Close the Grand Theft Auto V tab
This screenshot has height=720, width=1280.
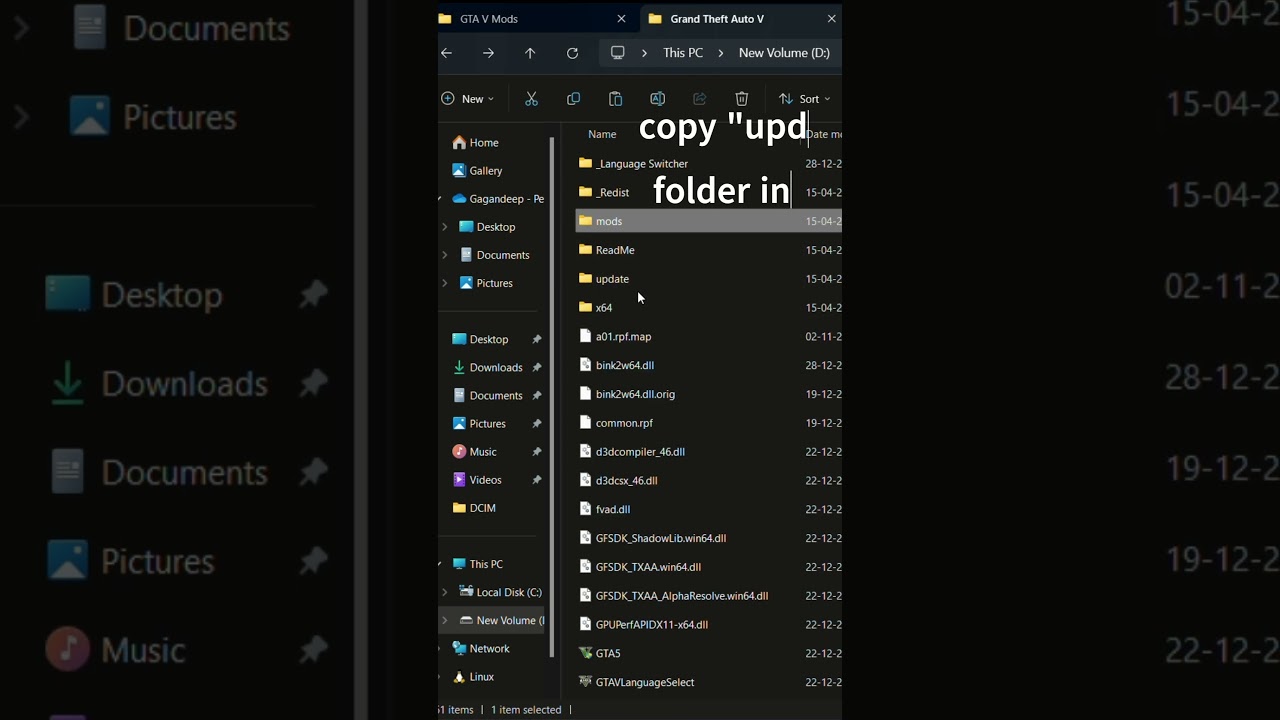pos(831,19)
